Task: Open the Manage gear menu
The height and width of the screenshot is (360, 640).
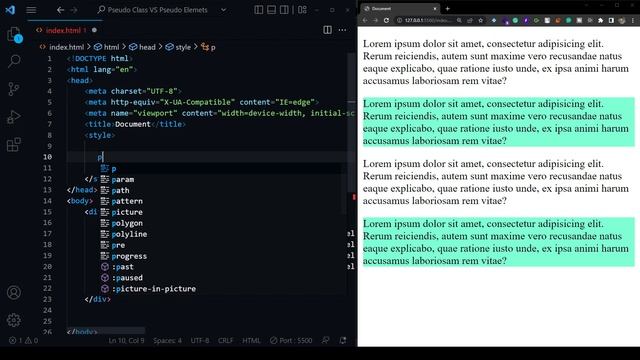Action: click(x=14, y=320)
